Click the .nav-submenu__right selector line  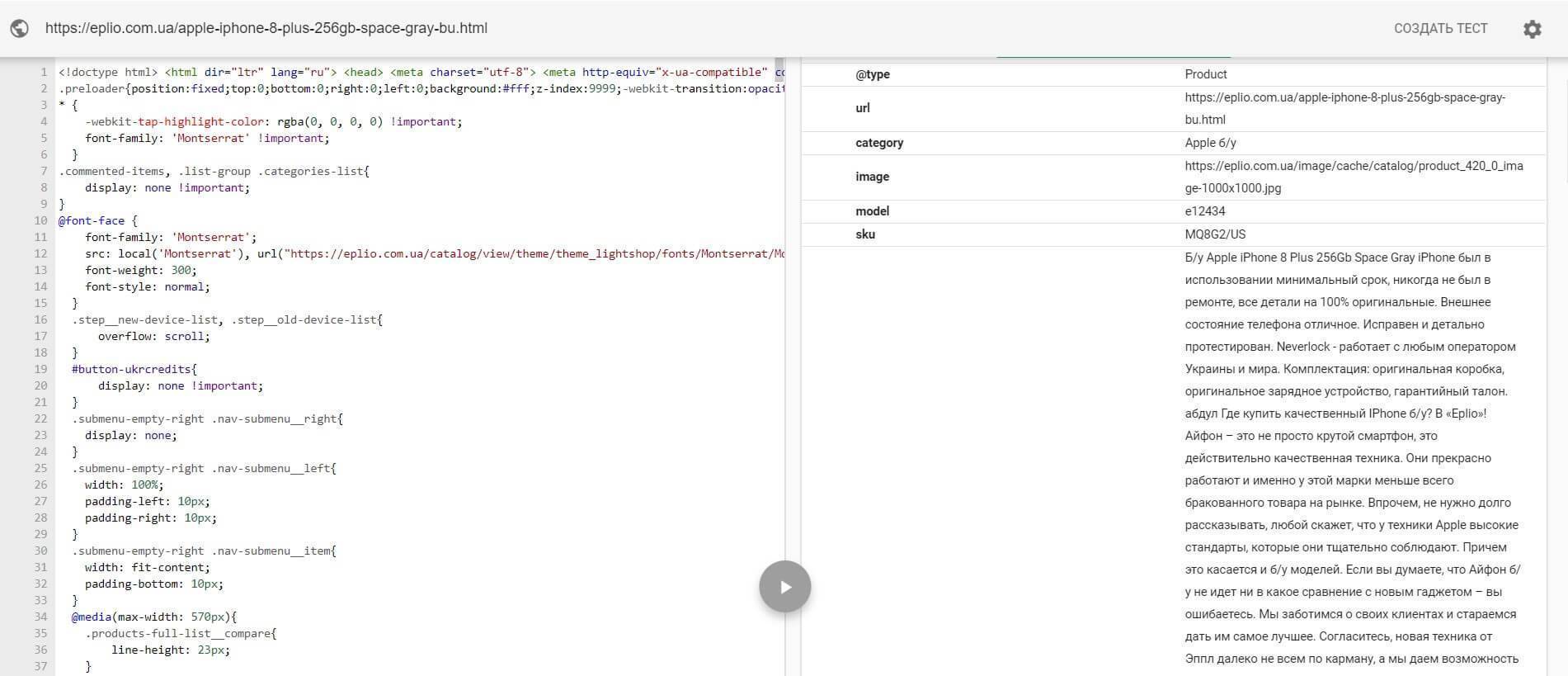[207, 418]
